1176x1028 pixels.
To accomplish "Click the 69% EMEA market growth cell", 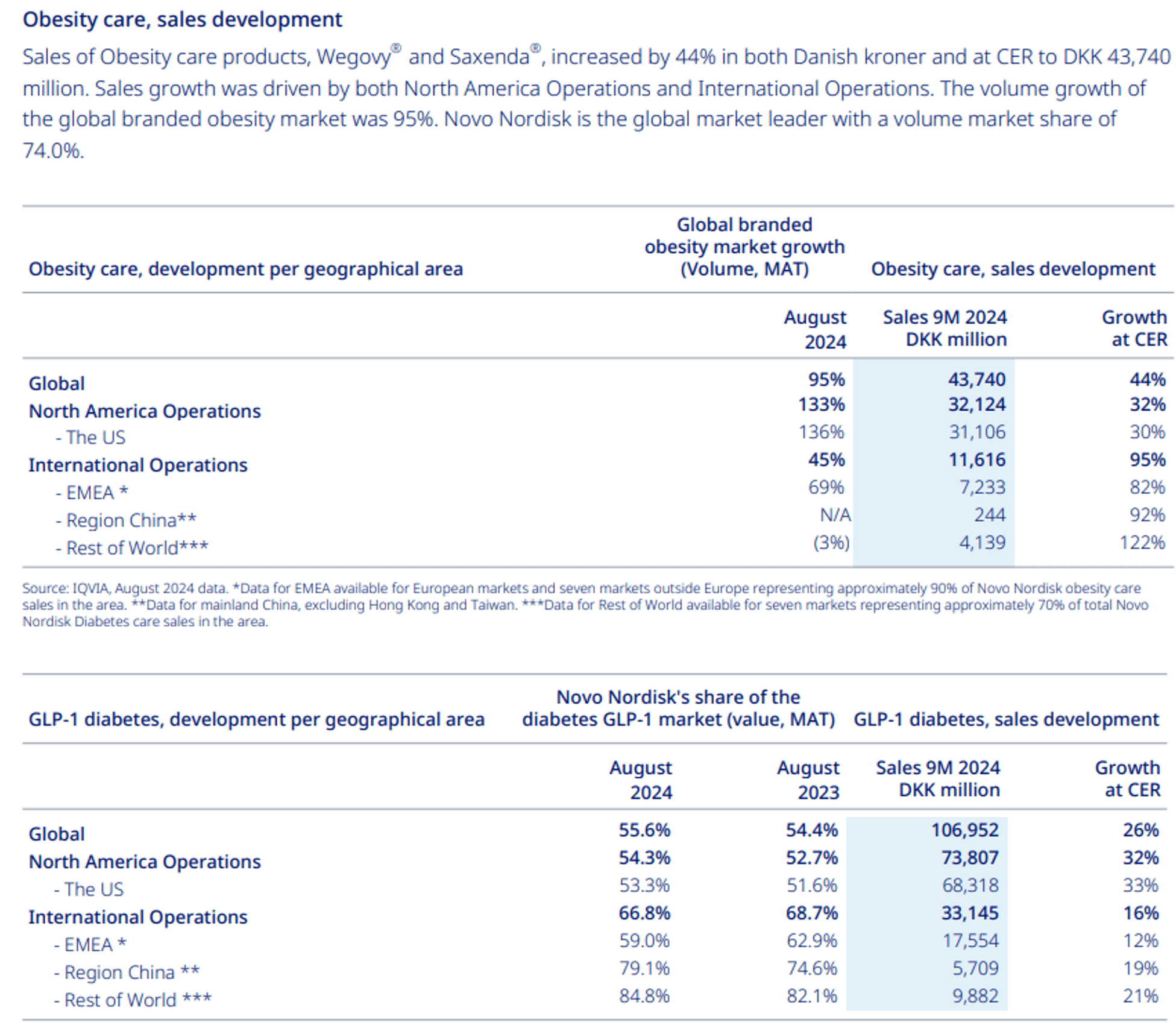I will tap(826, 487).
